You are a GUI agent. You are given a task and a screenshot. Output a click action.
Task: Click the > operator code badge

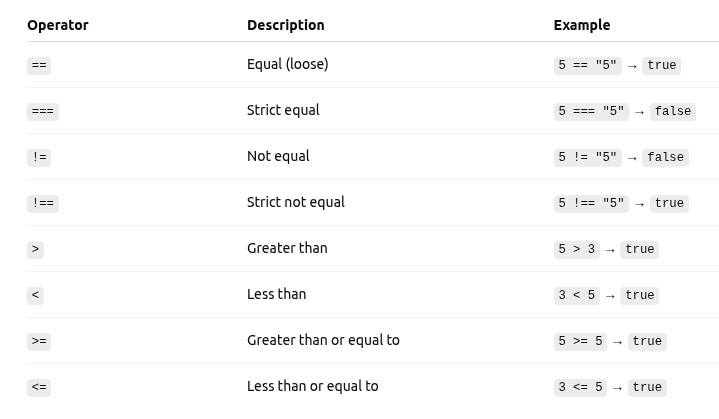[x=35, y=250]
